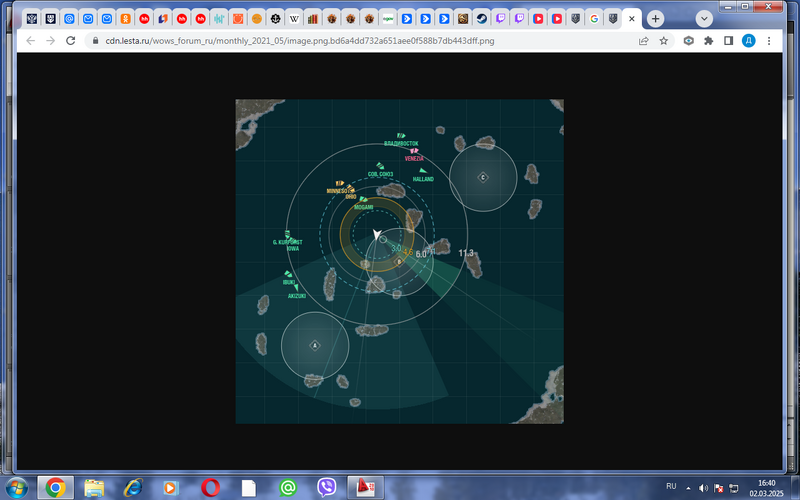The height and width of the screenshot is (500, 800).
Task: Open the Extensions puzzle menu
Action: pos(708,41)
